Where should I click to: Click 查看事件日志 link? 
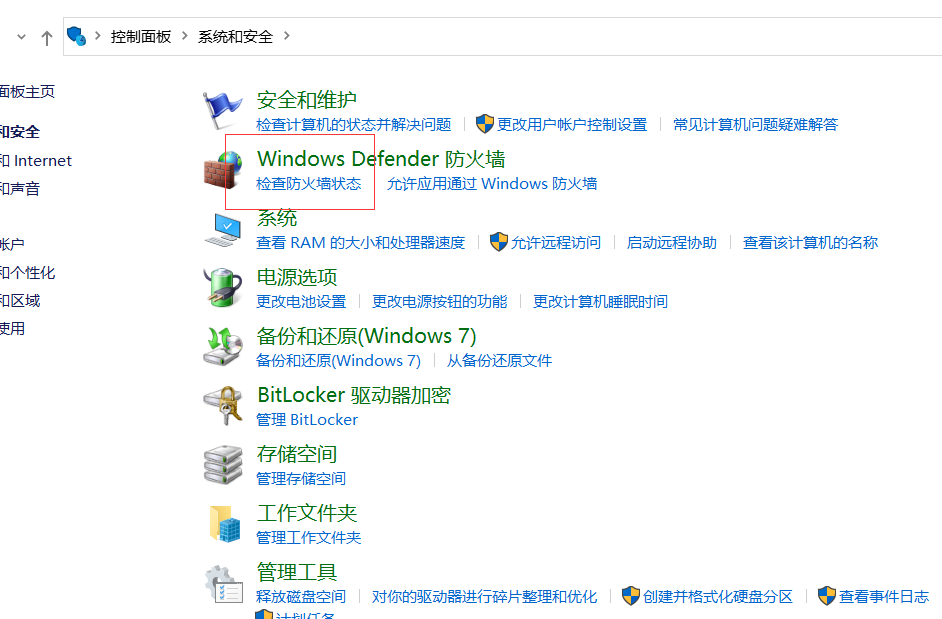[x=884, y=596]
